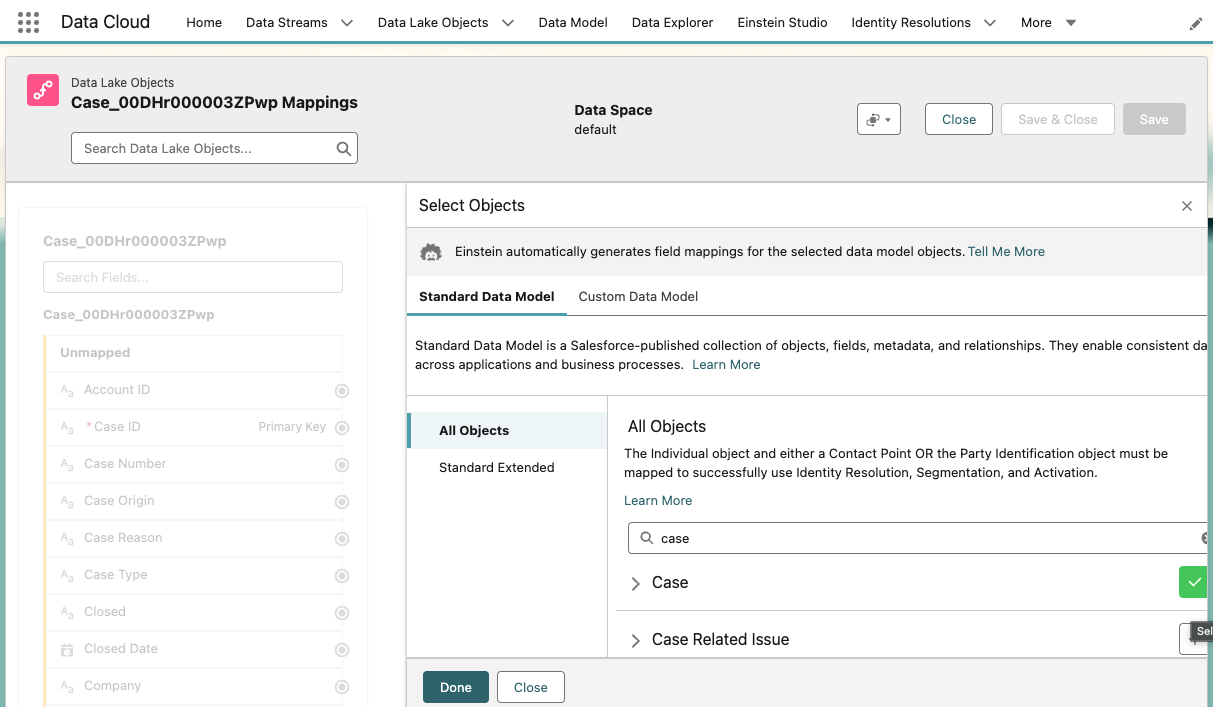Click the pencil edit icon in navigation bar

coord(1196,24)
